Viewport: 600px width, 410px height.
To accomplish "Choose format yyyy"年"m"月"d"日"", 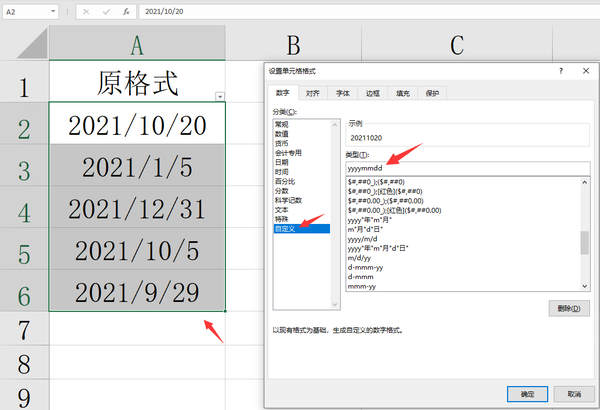I will [463, 248].
